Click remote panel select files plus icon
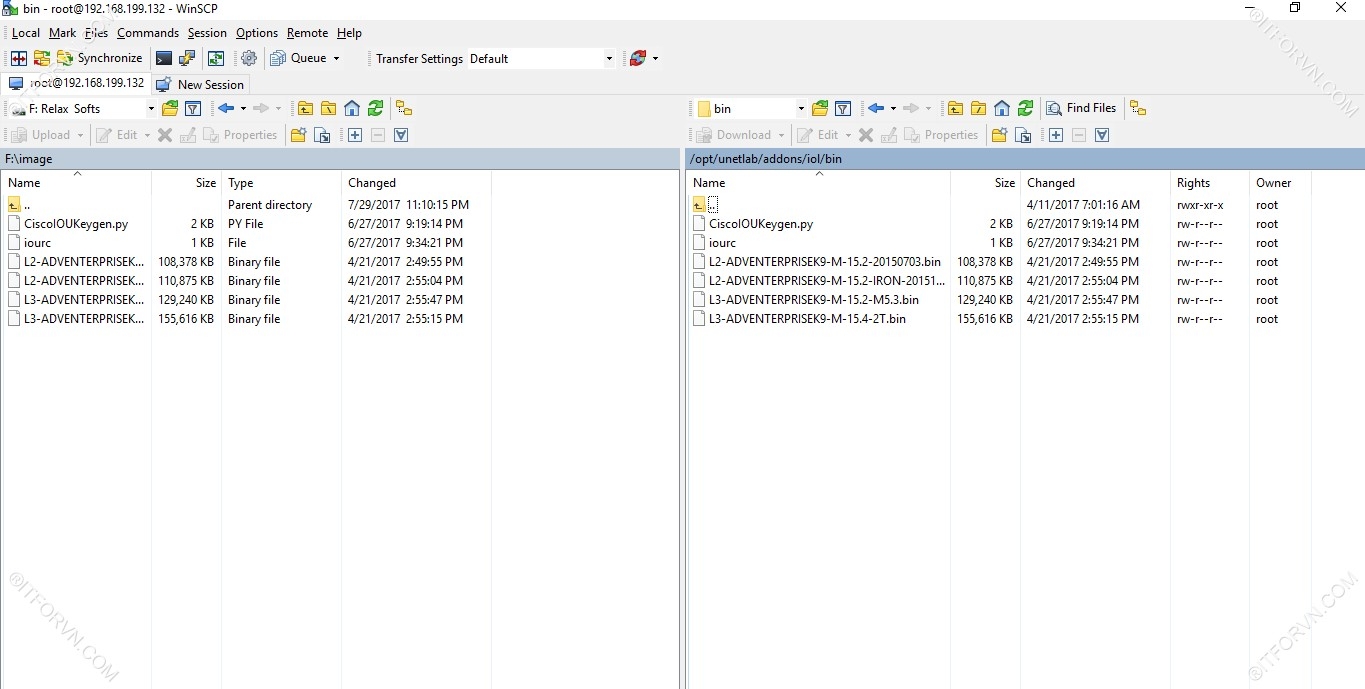The image size is (1365, 689). click(1056, 135)
